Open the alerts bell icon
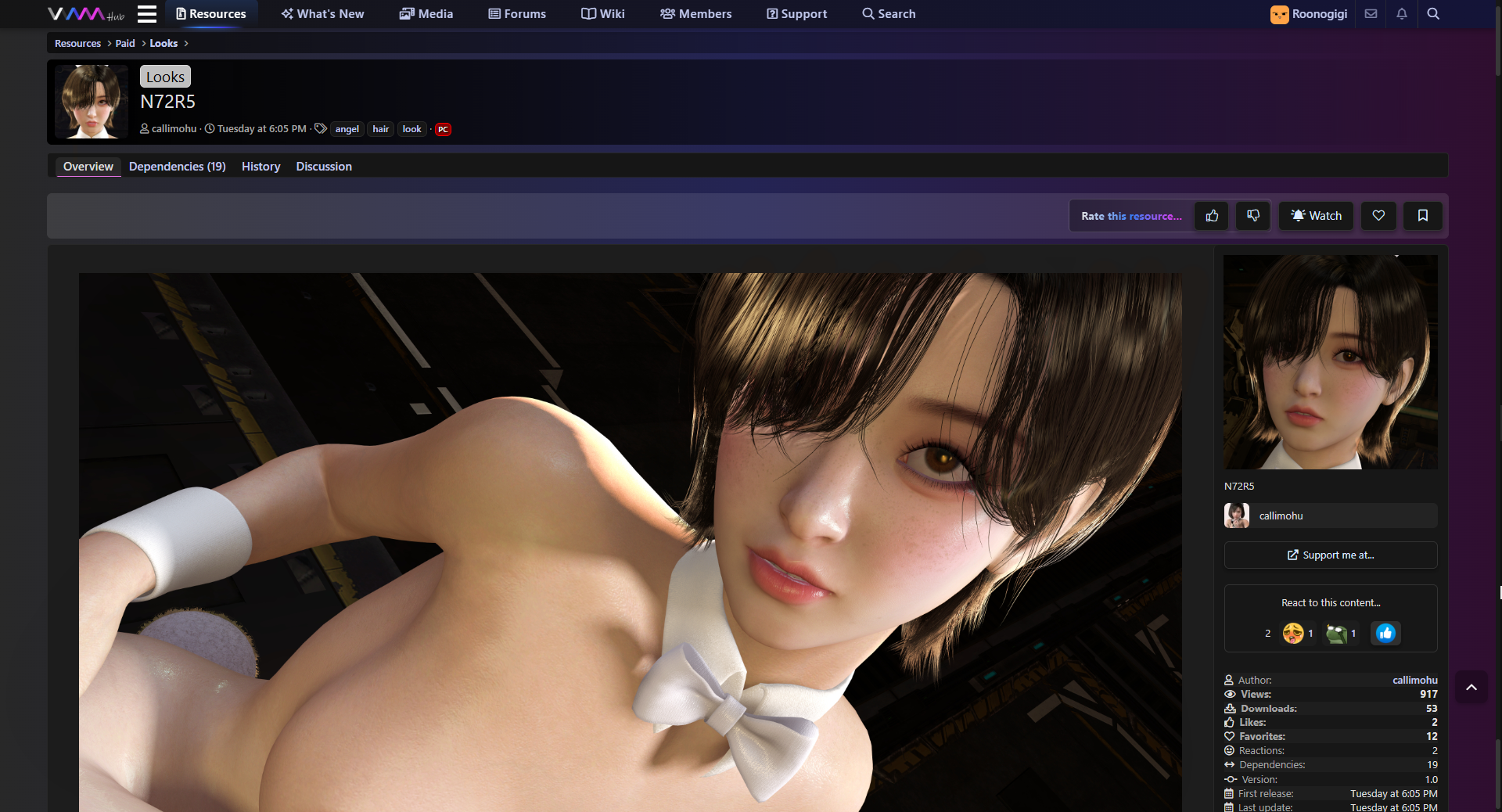The width and height of the screenshot is (1502, 812). click(x=1402, y=14)
